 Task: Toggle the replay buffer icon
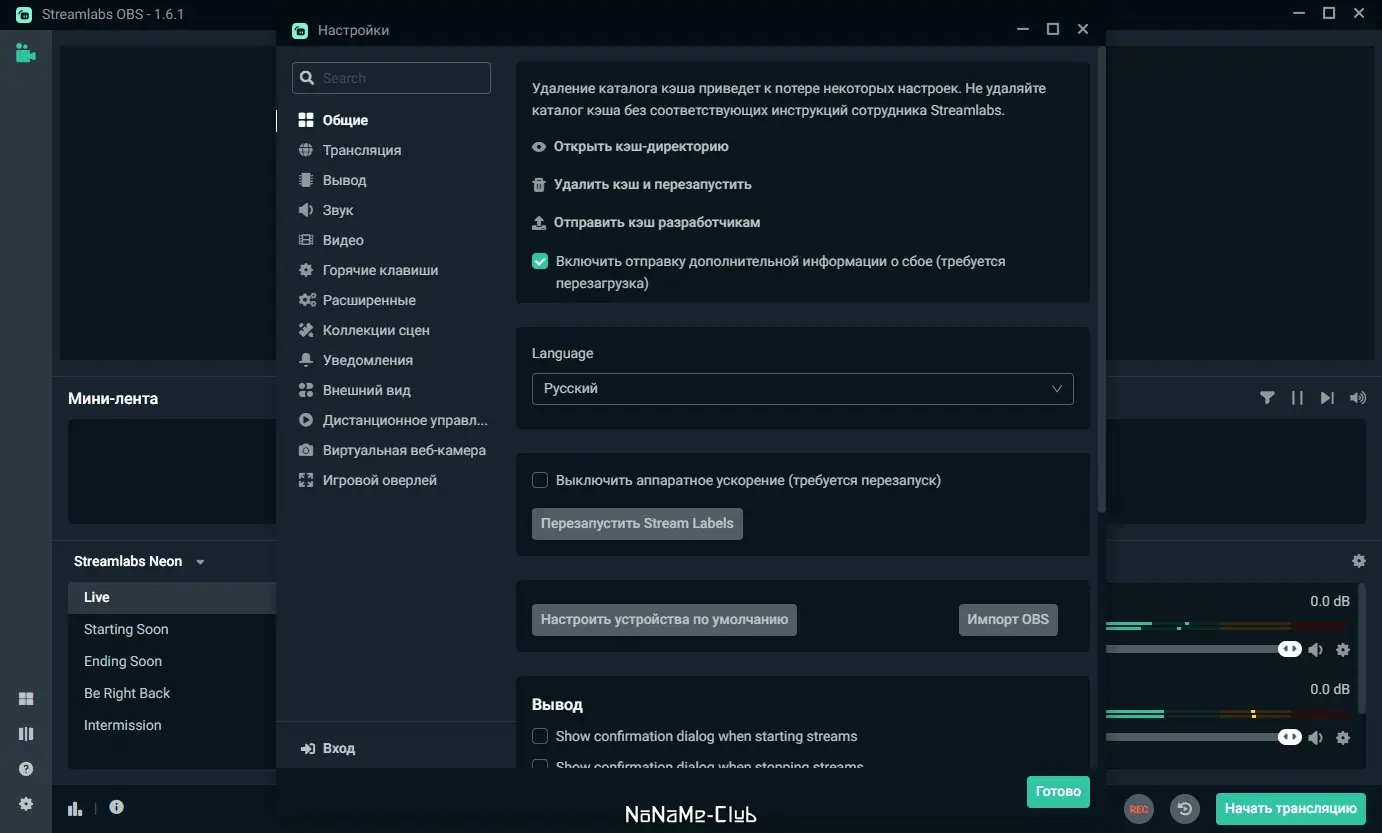pos(1185,809)
